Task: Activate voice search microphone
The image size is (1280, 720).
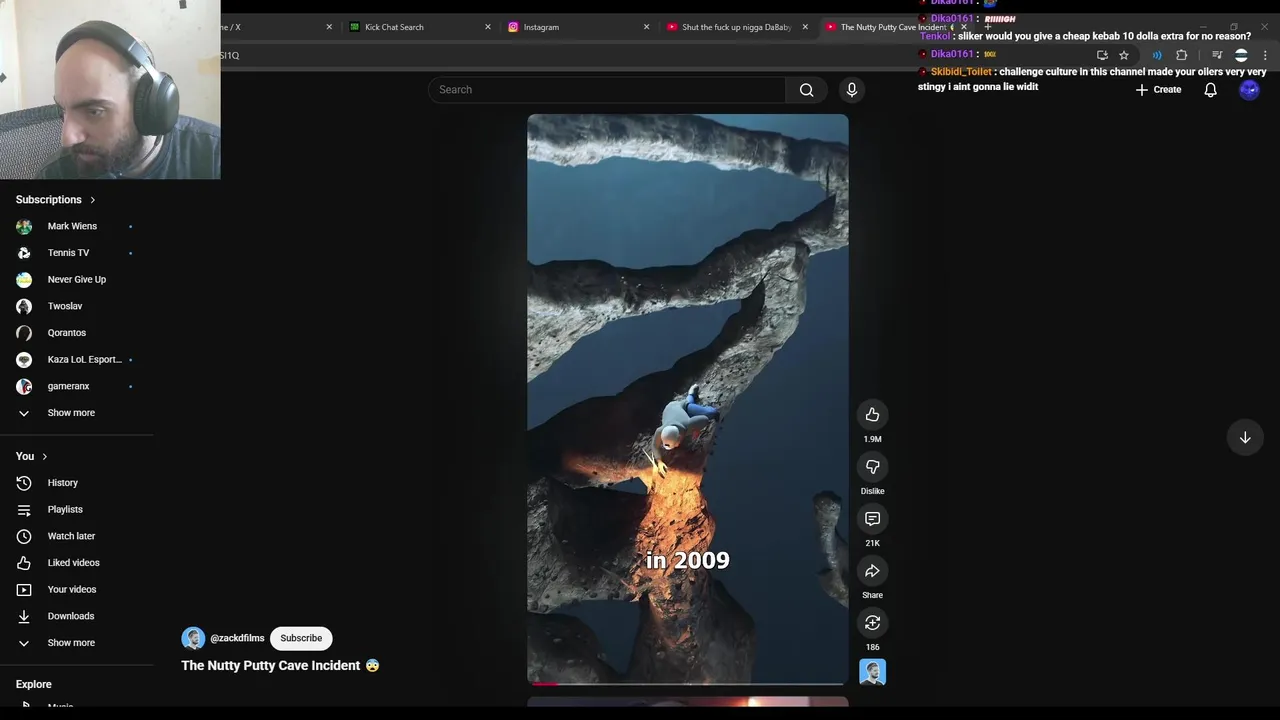Action: [x=852, y=90]
